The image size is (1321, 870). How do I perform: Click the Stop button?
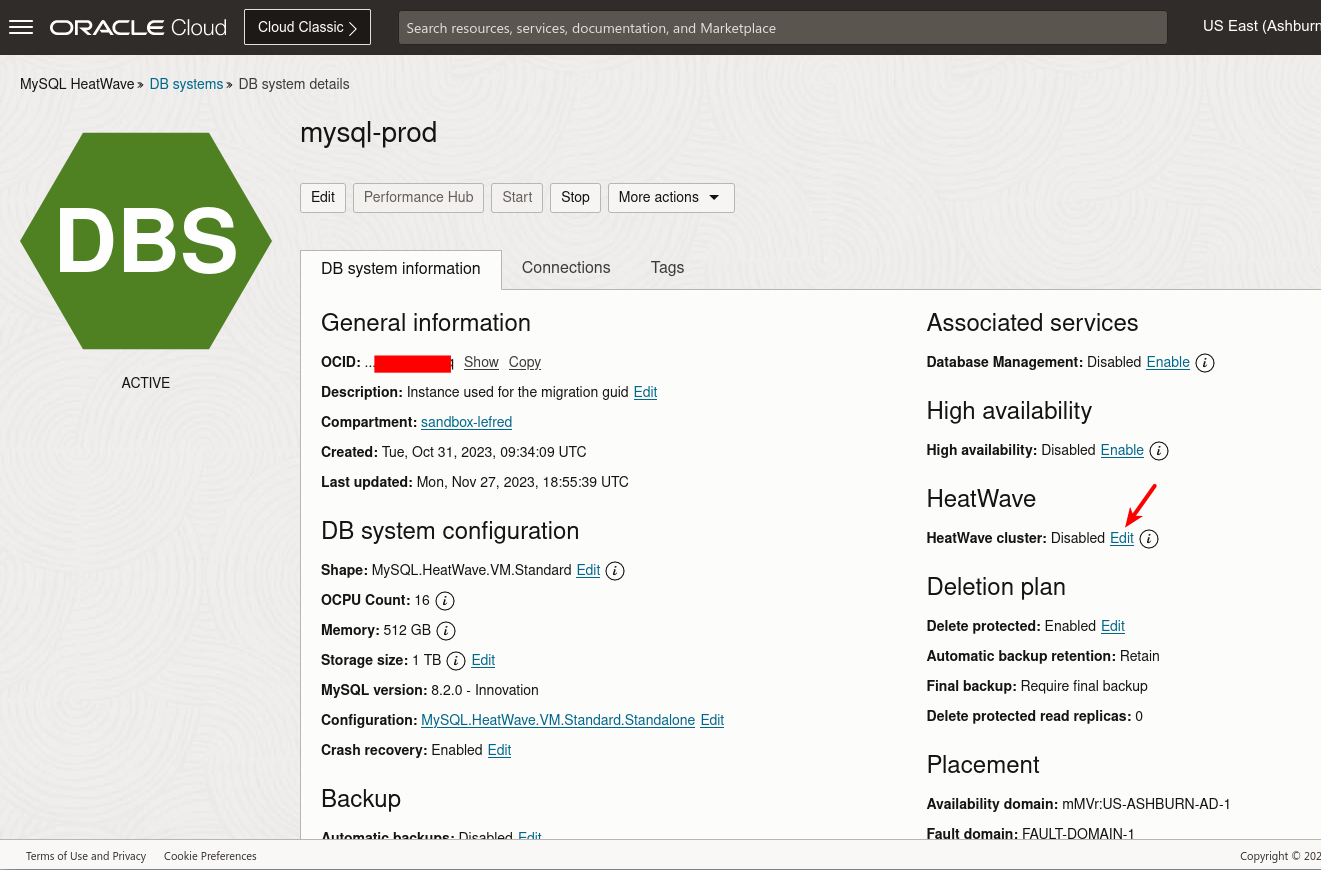(575, 197)
